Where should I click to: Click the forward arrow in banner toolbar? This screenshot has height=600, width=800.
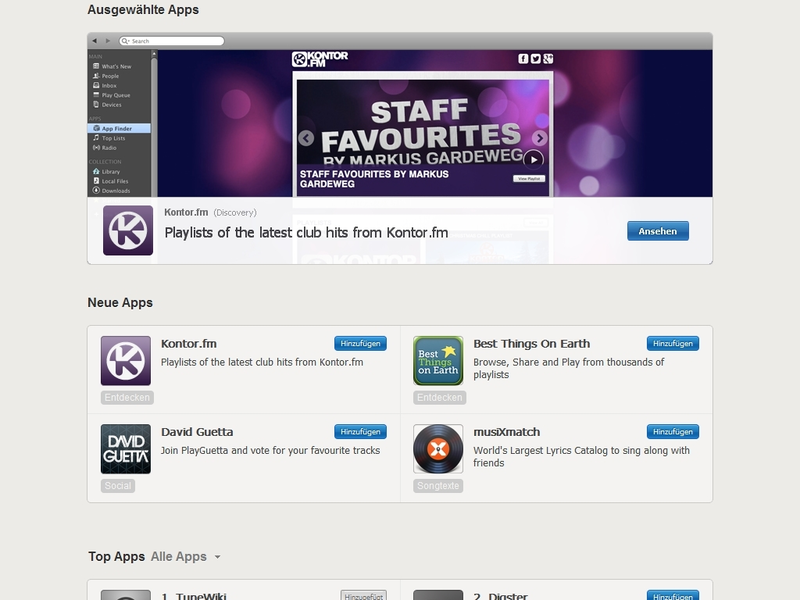point(108,41)
